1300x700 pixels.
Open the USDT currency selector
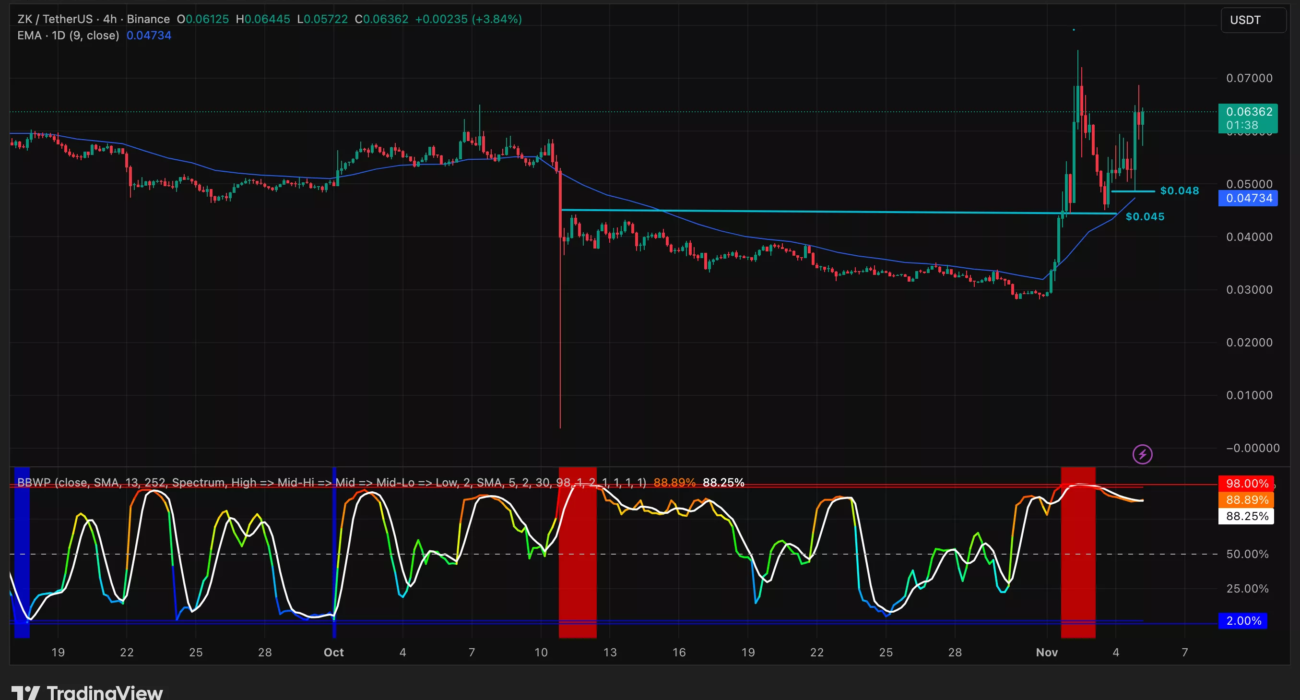1253,20
